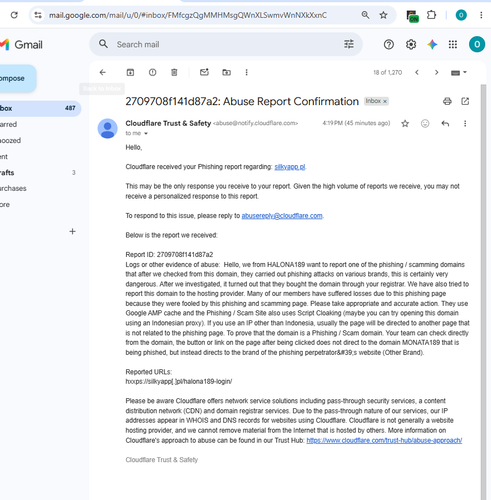This screenshot has width=491, height=500.
Task: Click the Compose button
Action: tap(17, 79)
